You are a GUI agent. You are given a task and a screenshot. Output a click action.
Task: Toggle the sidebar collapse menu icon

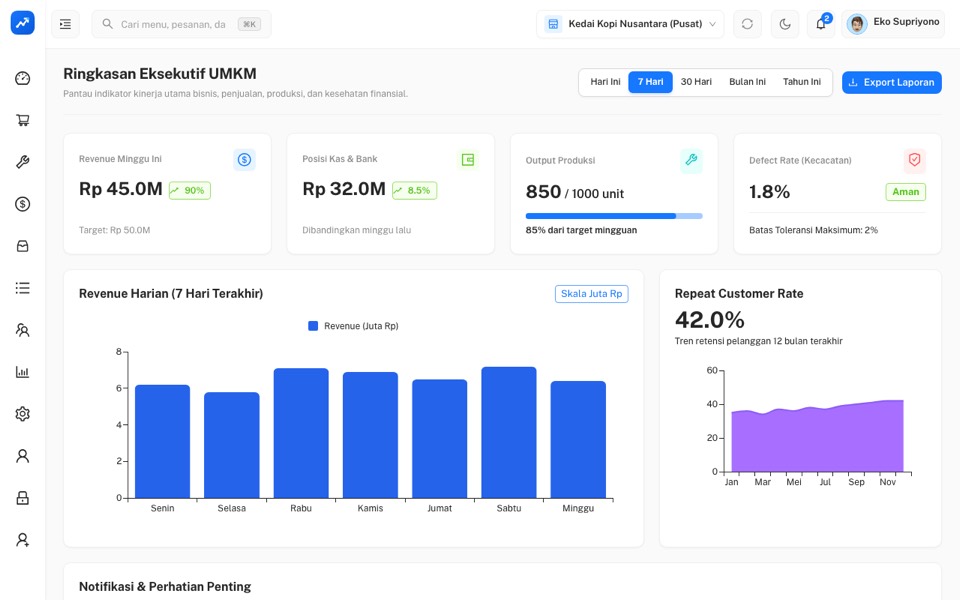66,24
